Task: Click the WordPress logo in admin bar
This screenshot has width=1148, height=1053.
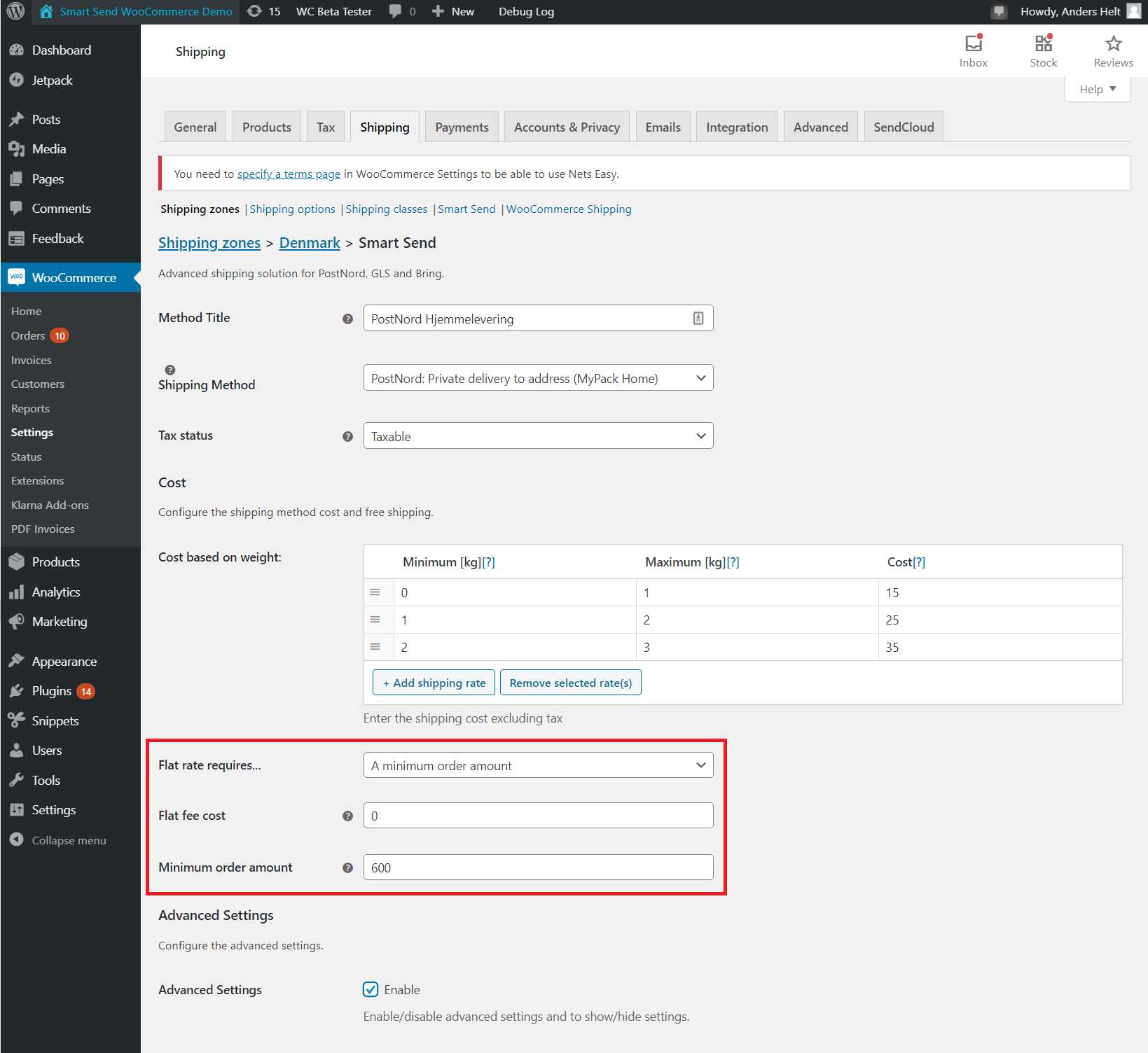Action: [15, 11]
